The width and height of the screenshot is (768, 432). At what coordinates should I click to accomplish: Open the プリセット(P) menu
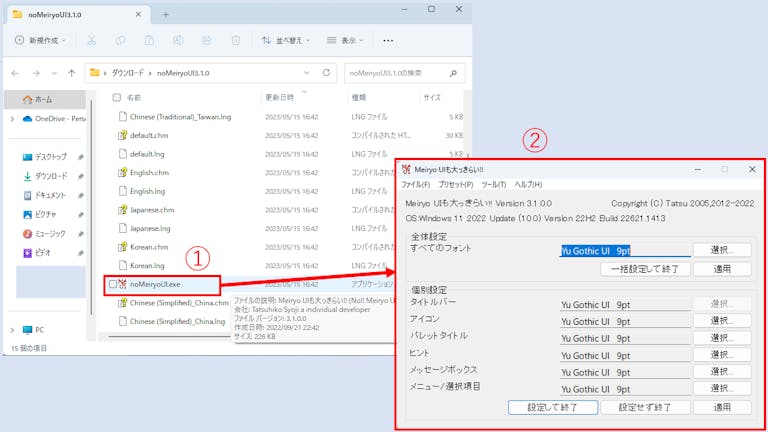pos(456,185)
